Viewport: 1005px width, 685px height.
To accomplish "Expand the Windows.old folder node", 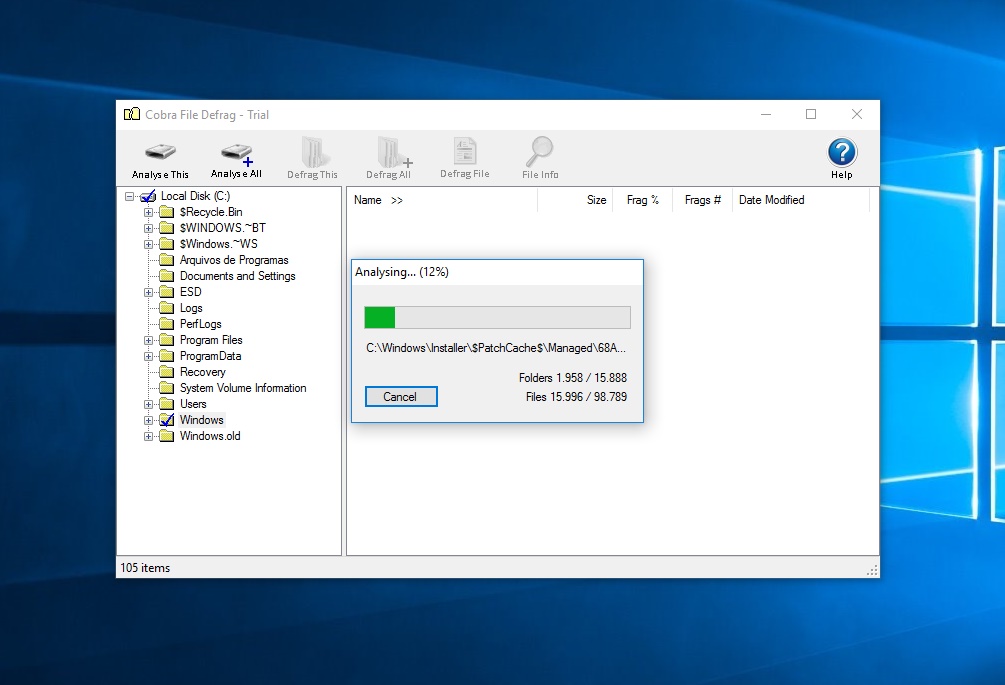I will pyautogui.click(x=149, y=436).
